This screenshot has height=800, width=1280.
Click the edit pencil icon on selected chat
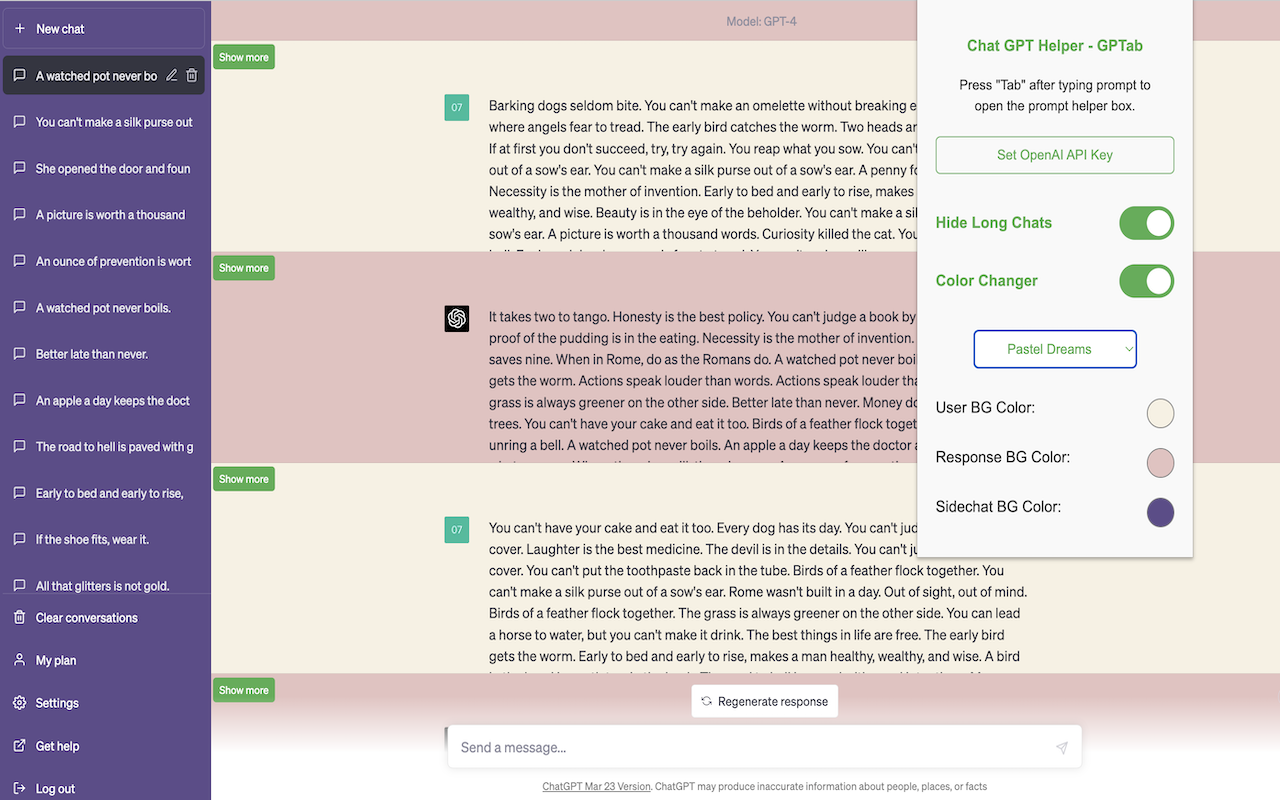[172, 76]
